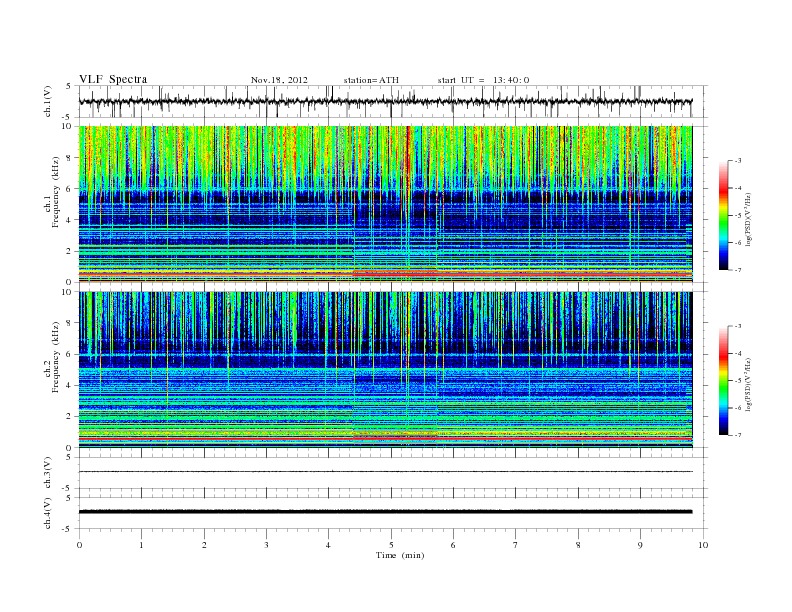This screenshot has height=612, width=792.
Task: Click the date text "Nov.18, 2012"
Action: [279, 80]
